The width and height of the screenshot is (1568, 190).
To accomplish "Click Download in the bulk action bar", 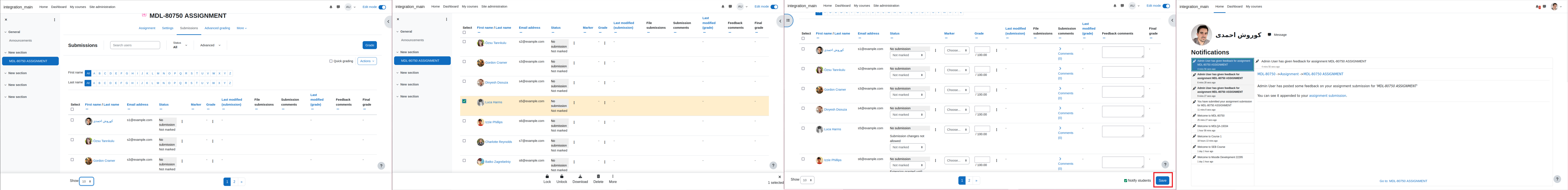I will pyautogui.click(x=580, y=179).
